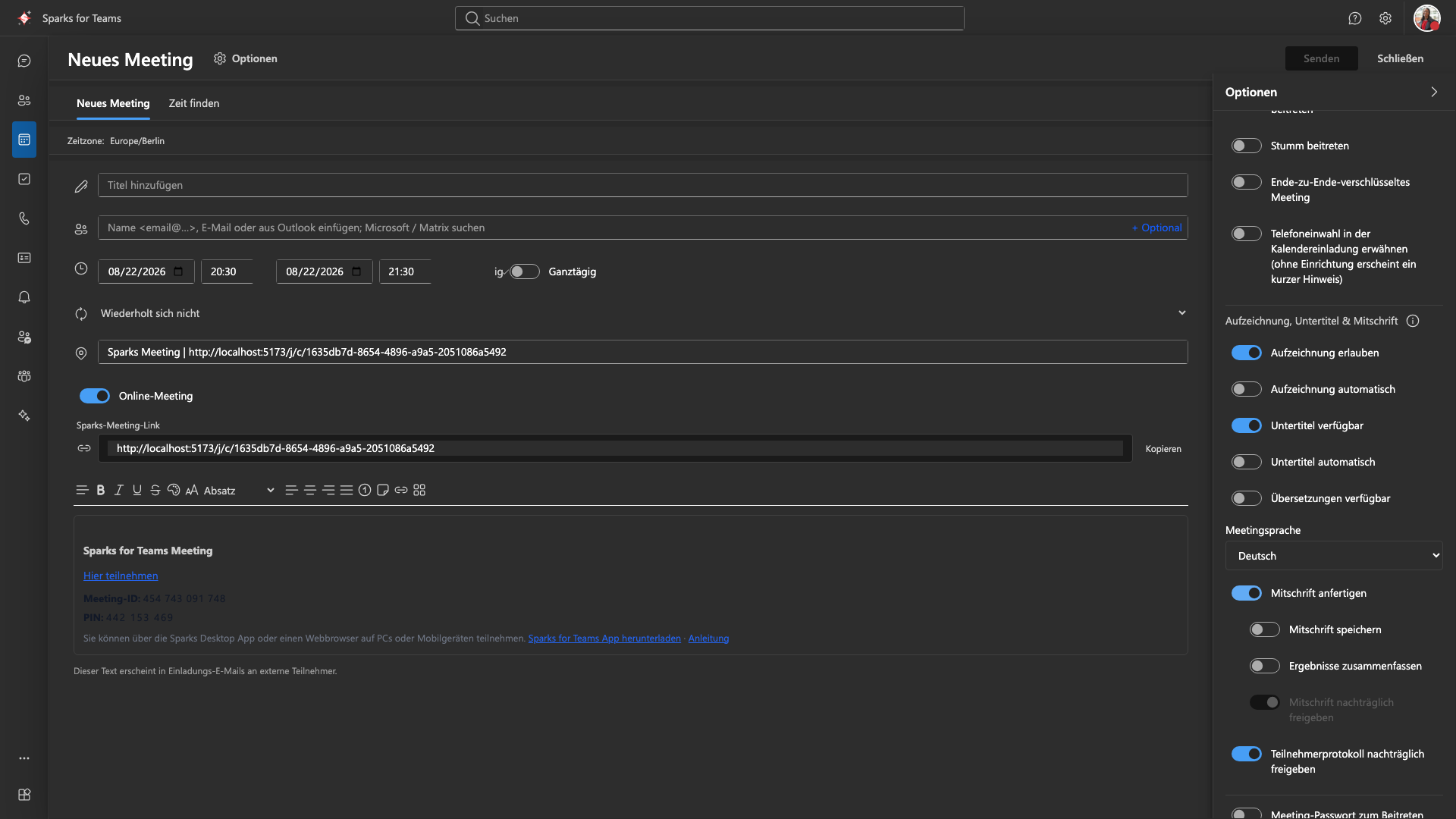This screenshot has width=1456, height=819.
Task: Apply bold formatting in editor toolbar
Action: tap(101, 490)
